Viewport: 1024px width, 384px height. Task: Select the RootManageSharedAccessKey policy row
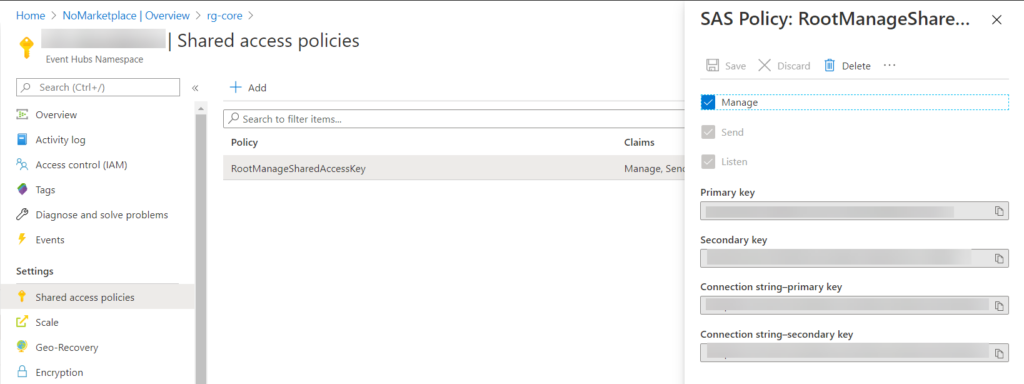tap(454, 168)
